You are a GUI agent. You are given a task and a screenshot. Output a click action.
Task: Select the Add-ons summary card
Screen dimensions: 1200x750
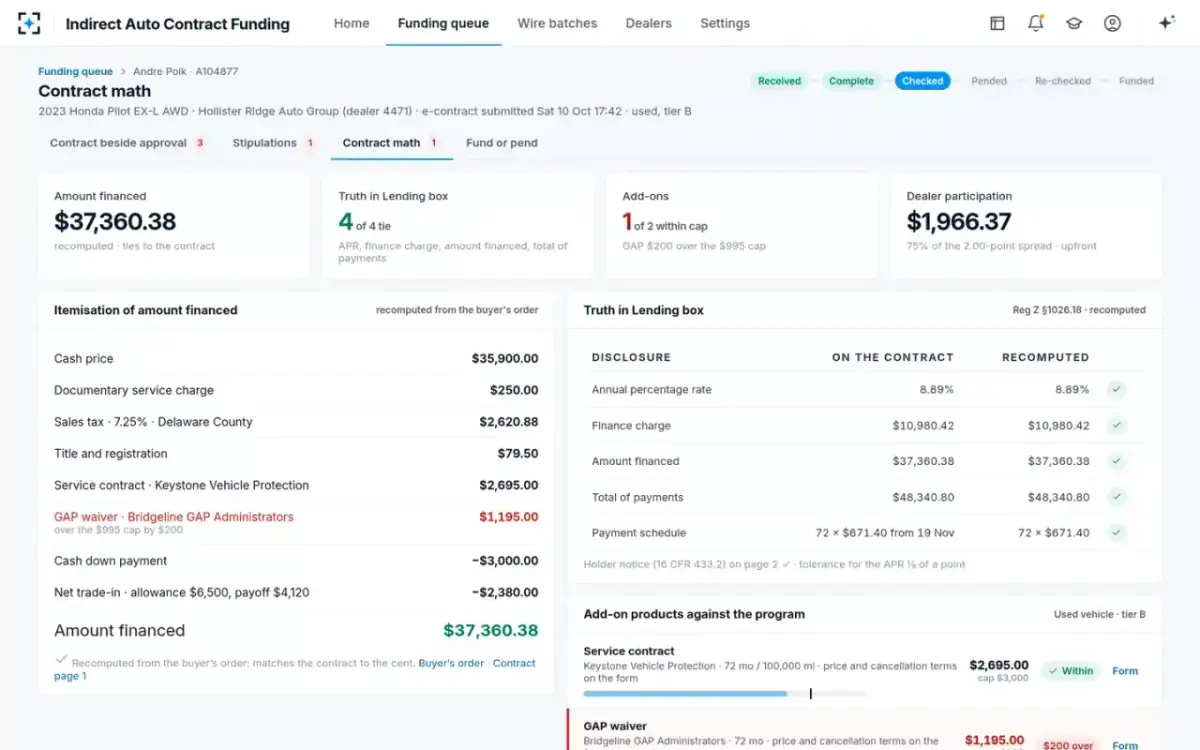[x=742, y=225]
